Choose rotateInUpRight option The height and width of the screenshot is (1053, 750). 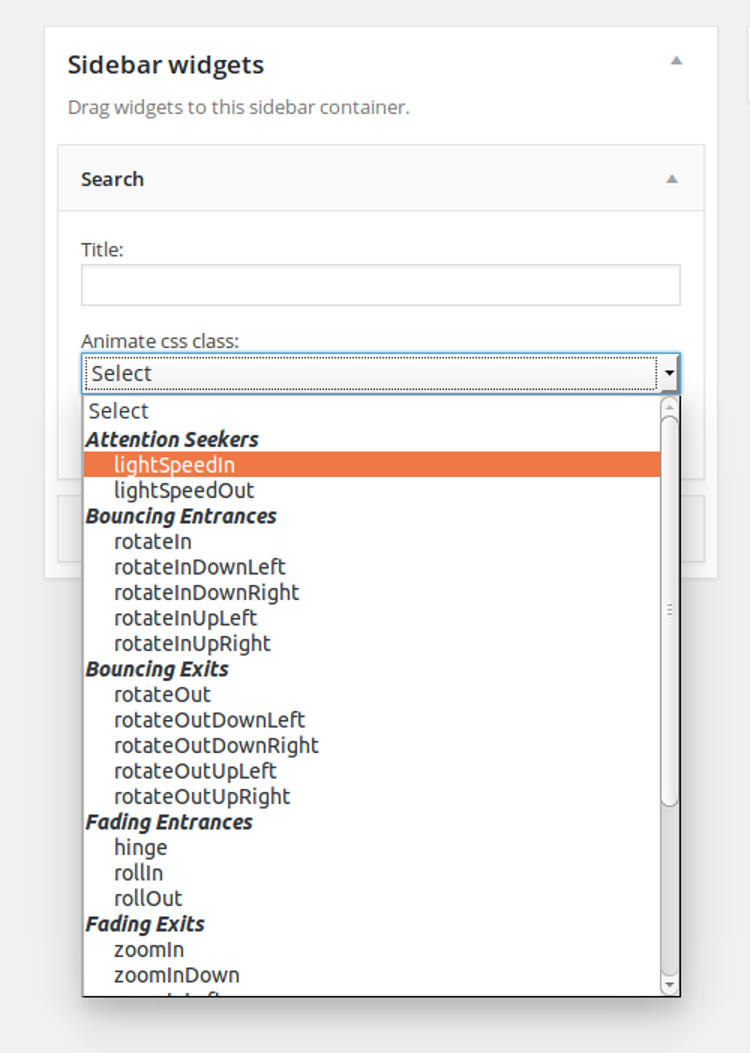pos(192,643)
